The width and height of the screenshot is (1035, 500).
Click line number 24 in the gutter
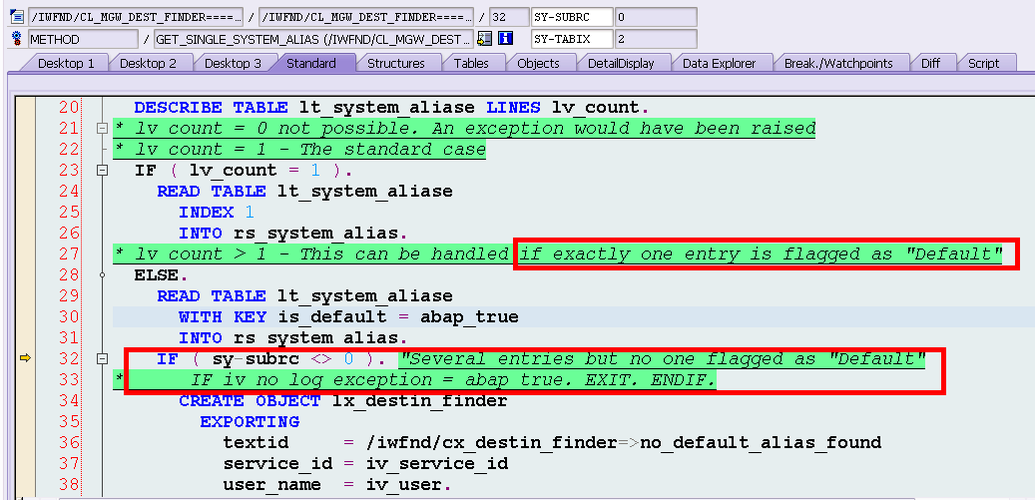click(x=68, y=192)
